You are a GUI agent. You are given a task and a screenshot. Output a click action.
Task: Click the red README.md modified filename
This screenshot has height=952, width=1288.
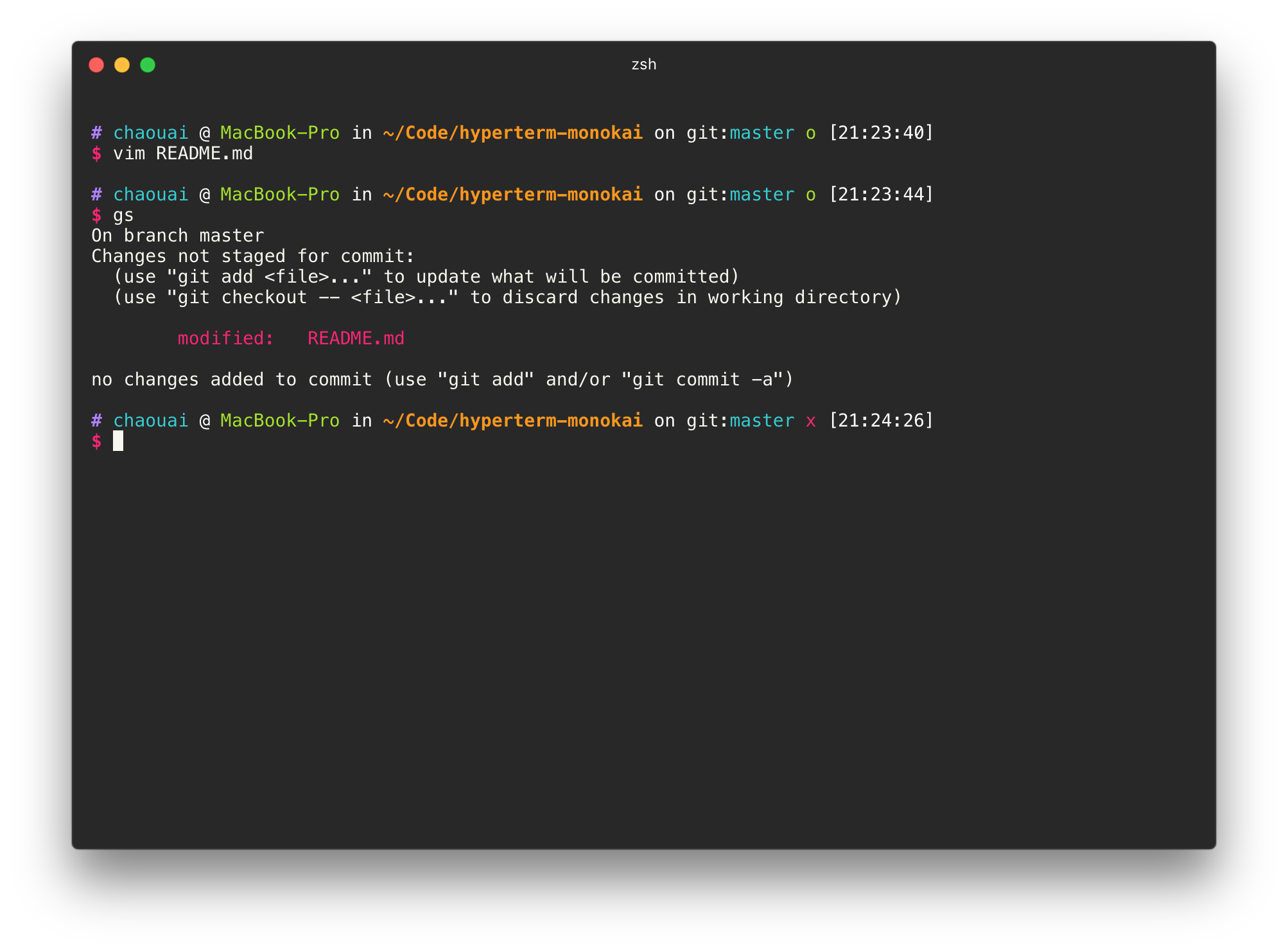pyautogui.click(x=356, y=339)
